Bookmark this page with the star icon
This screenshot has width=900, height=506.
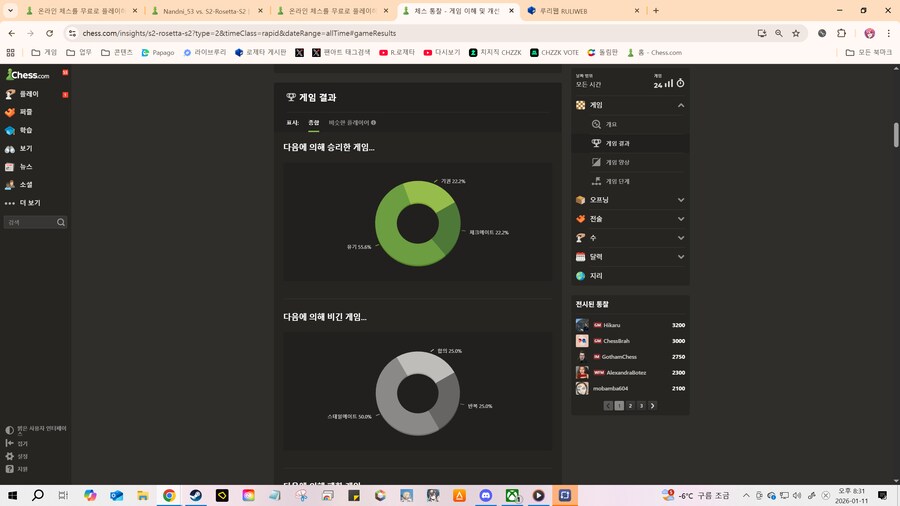[x=796, y=33]
